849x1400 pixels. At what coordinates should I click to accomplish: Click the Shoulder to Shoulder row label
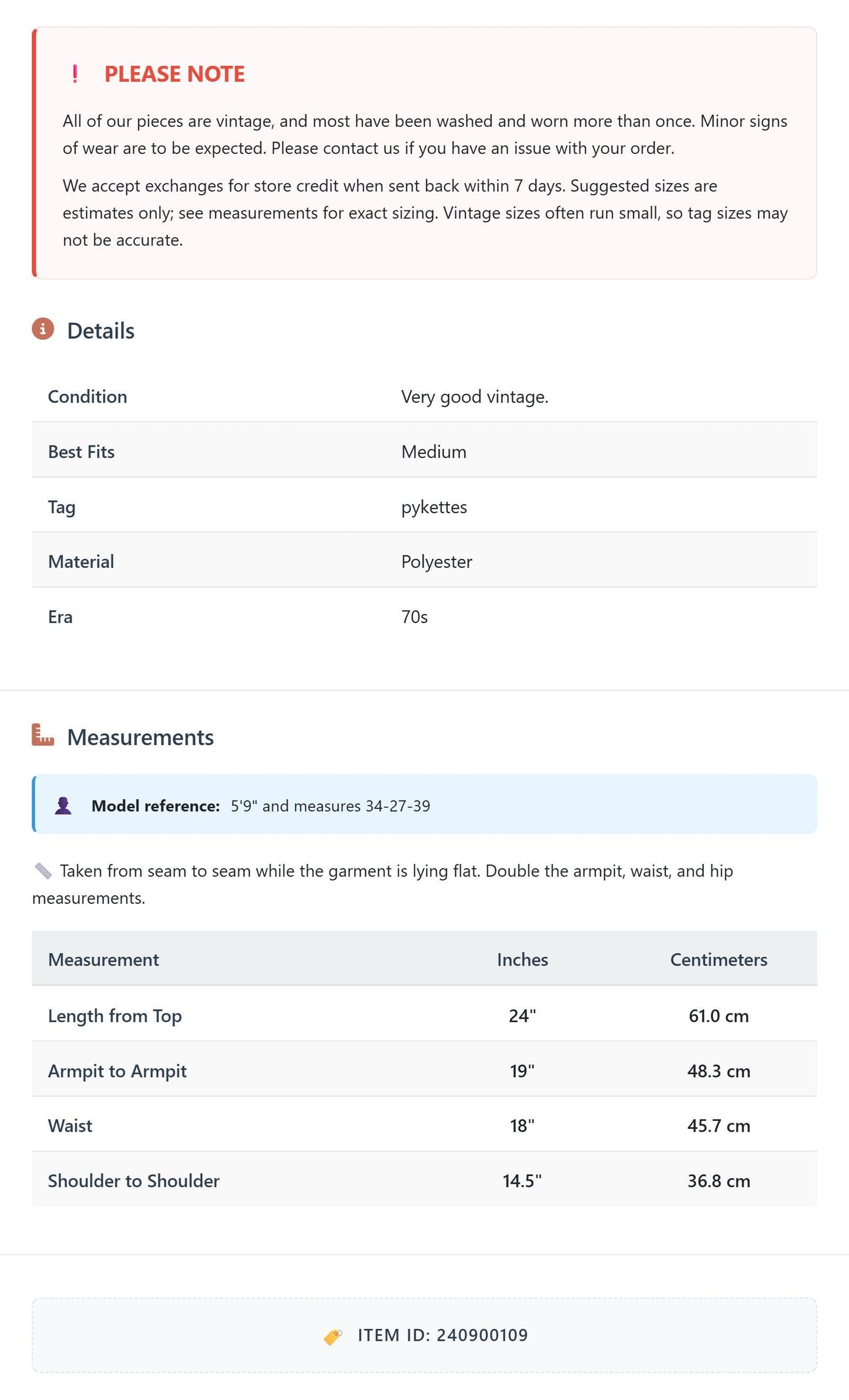[134, 1180]
